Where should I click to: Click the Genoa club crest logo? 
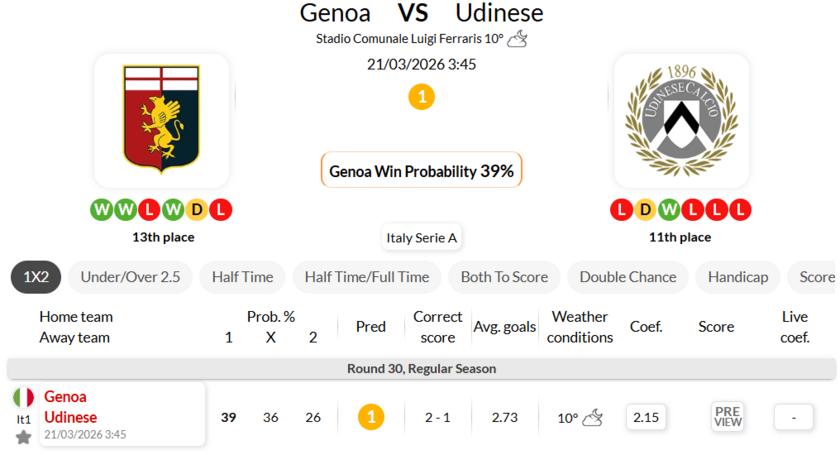(161, 120)
